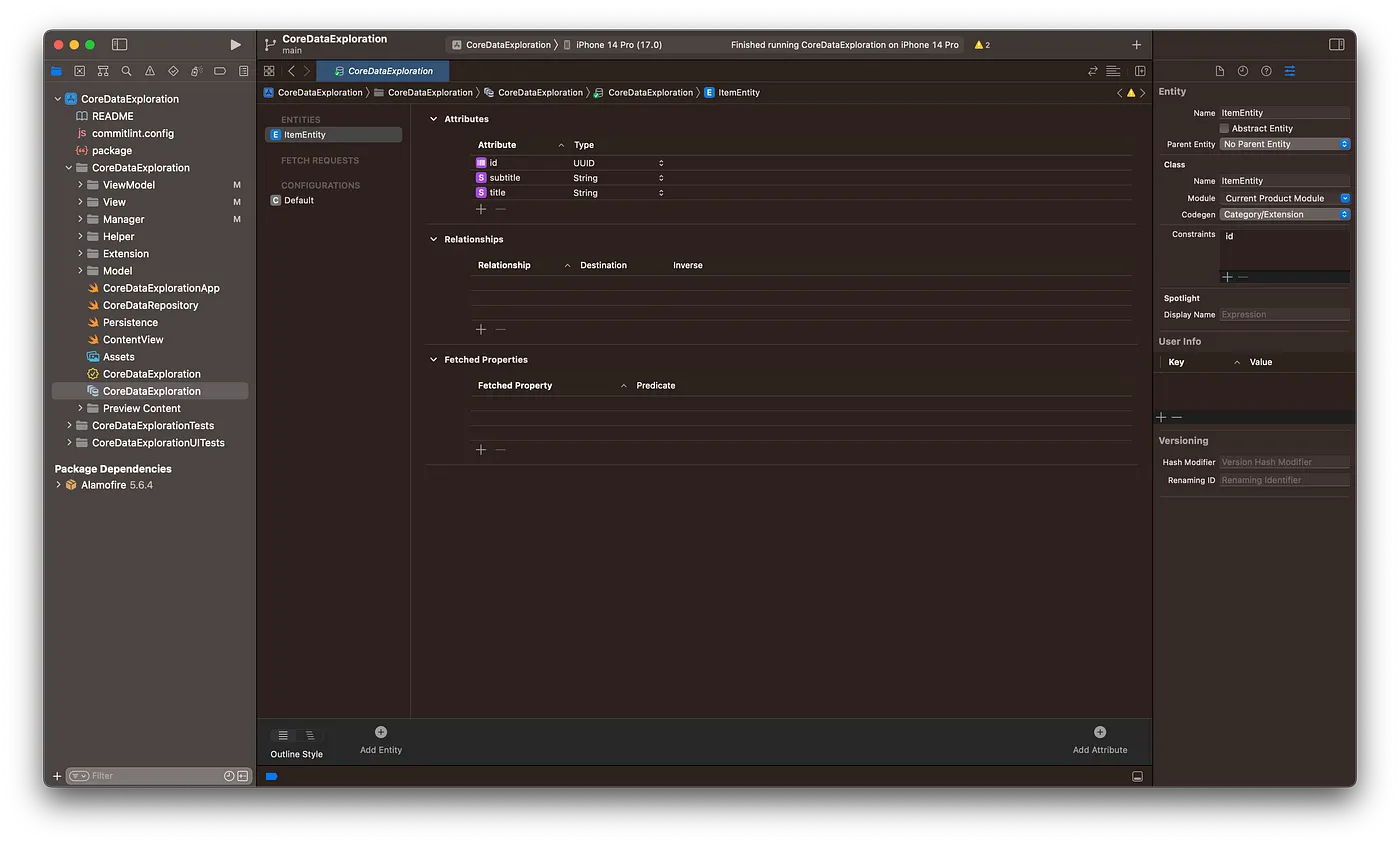
Task: Open the editor options lines icon
Action: point(1113,71)
